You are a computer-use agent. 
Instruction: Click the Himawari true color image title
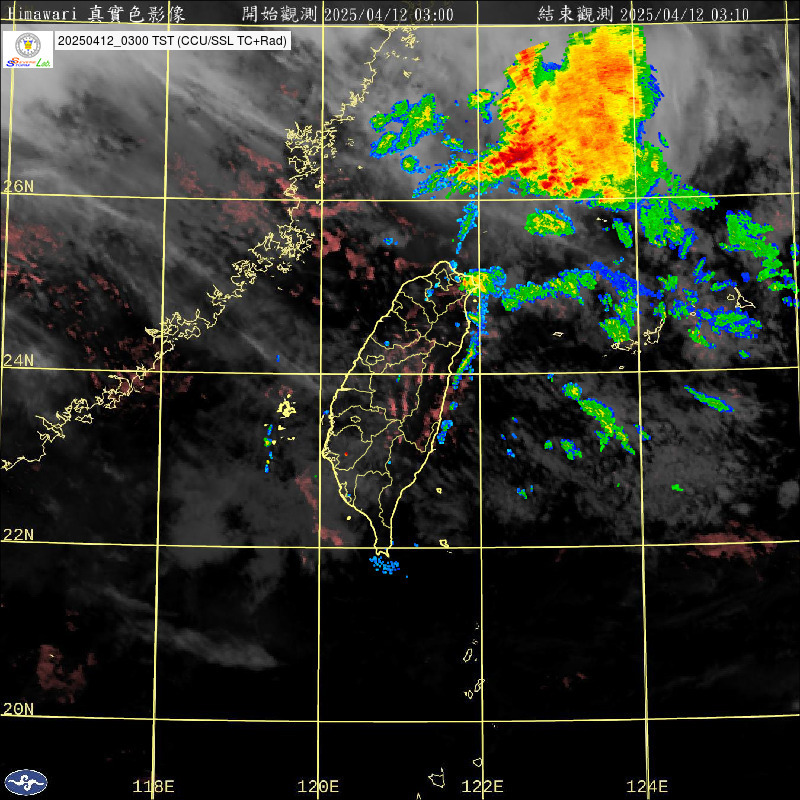click(112, 14)
